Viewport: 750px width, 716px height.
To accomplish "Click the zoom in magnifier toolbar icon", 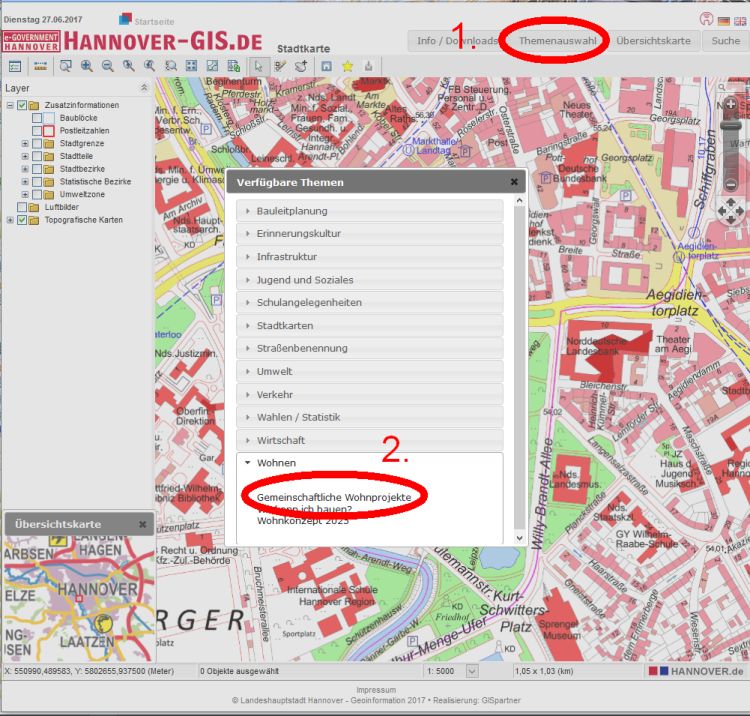I will tap(87, 66).
